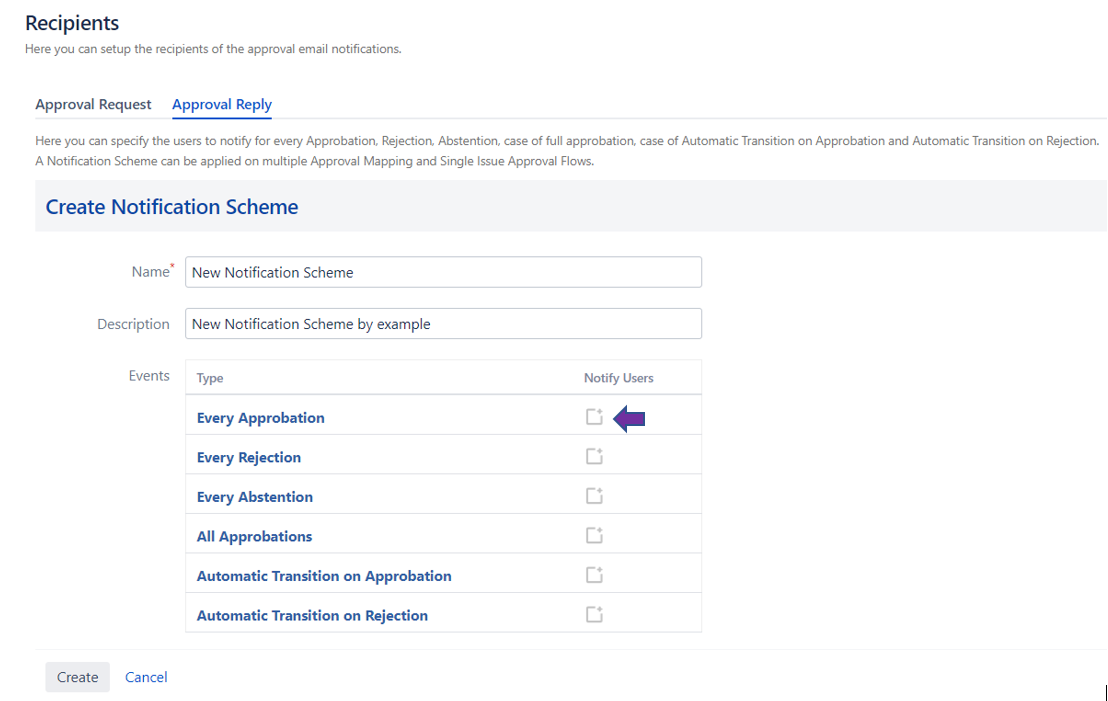Image resolution: width=1108 pixels, height=701 pixels.
Task: Select the Every Approbation event label
Action: 260,418
